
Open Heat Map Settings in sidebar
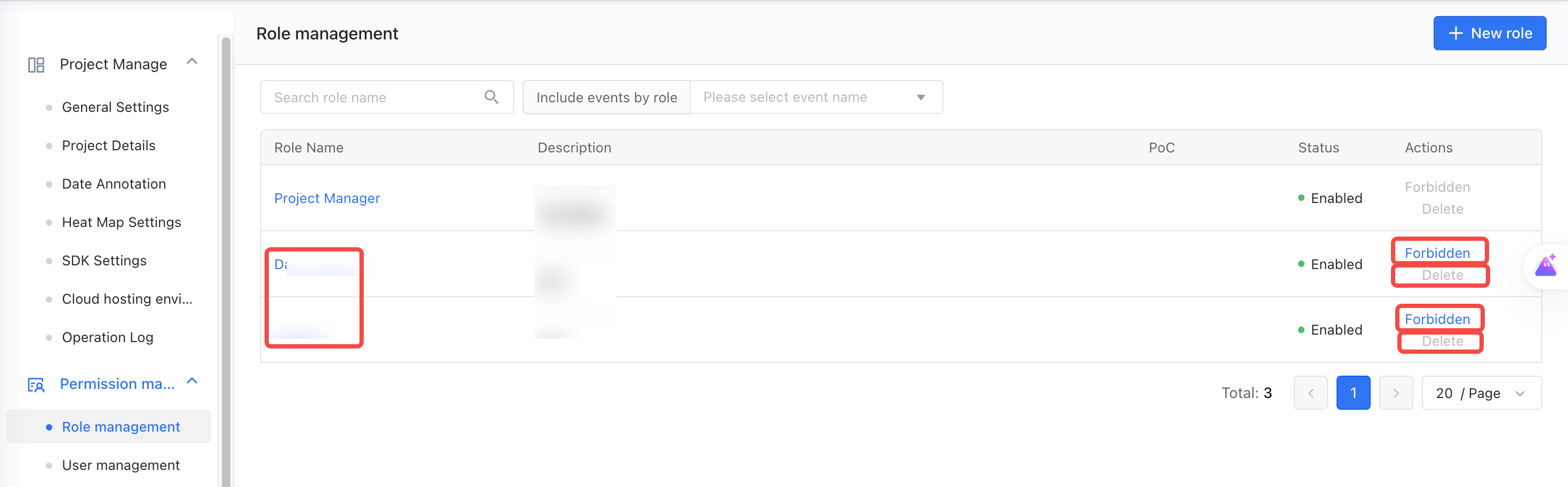tap(121, 223)
